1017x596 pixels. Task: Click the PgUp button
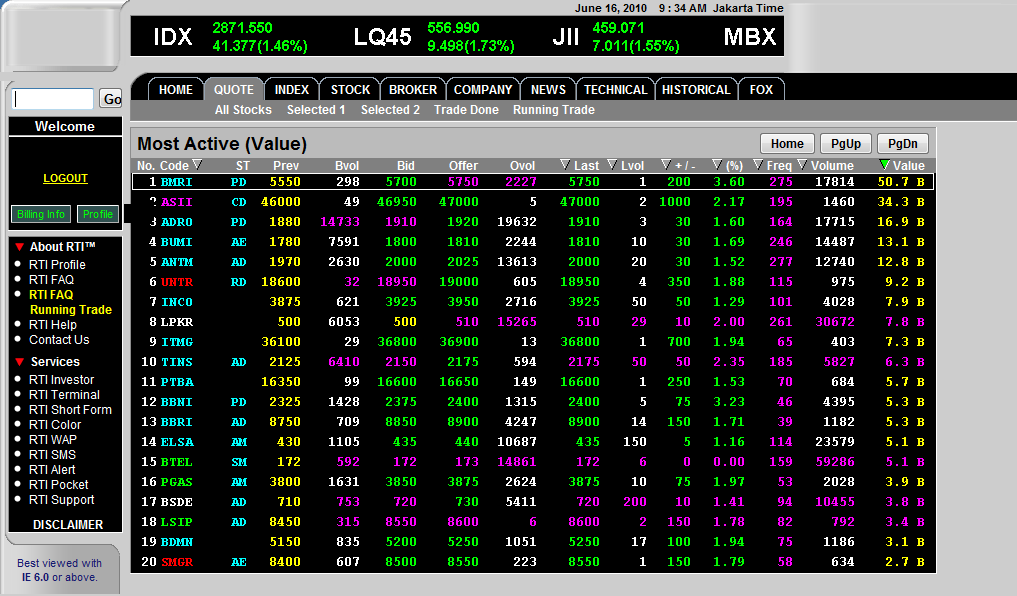[846, 143]
